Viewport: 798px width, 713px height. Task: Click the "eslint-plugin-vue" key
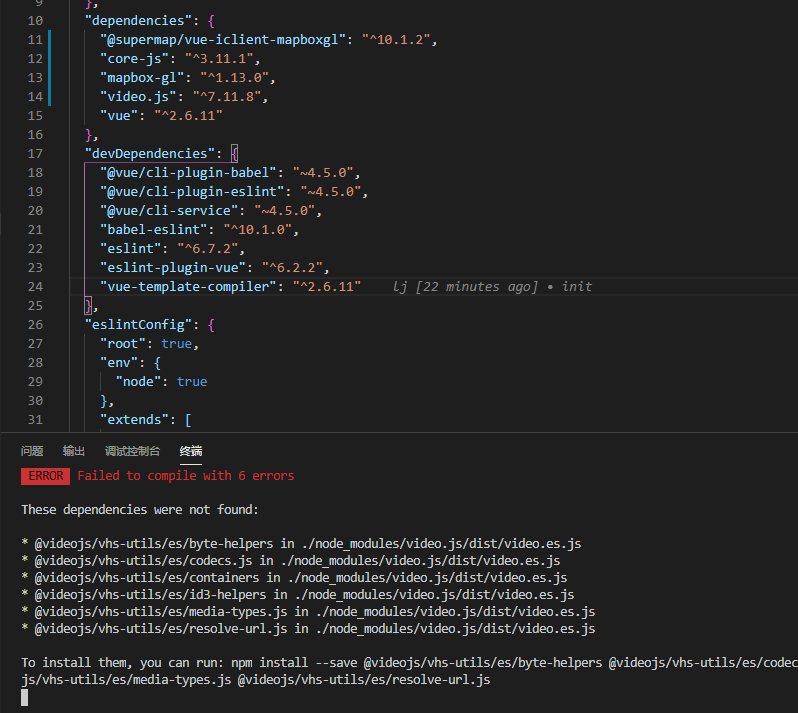click(173, 268)
